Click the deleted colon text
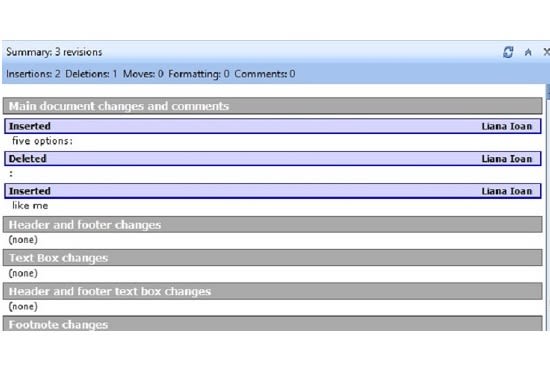Image resolution: width=550 pixels, height=370 pixels. [11, 173]
